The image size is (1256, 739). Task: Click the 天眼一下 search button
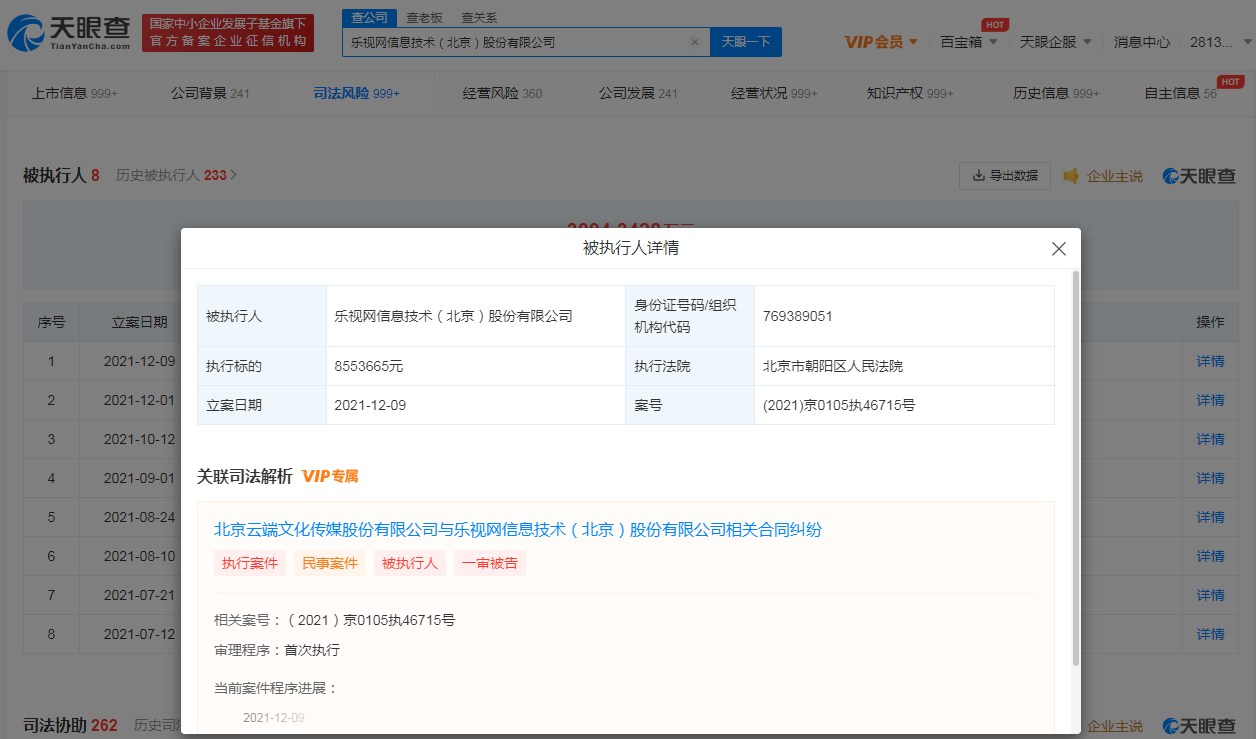746,42
